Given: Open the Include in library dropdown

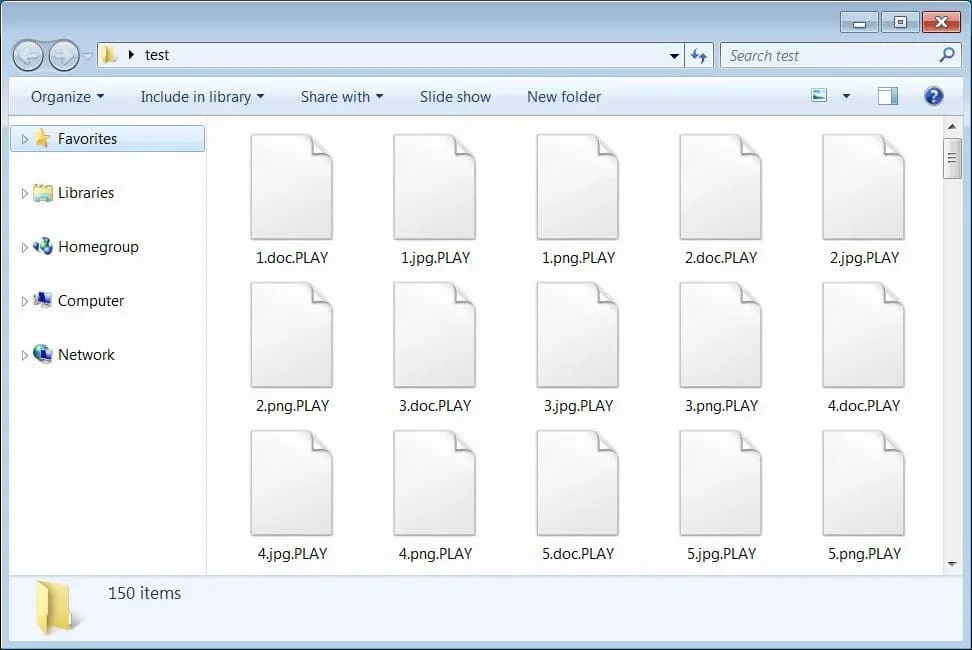Looking at the screenshot, I should point(202,97).
